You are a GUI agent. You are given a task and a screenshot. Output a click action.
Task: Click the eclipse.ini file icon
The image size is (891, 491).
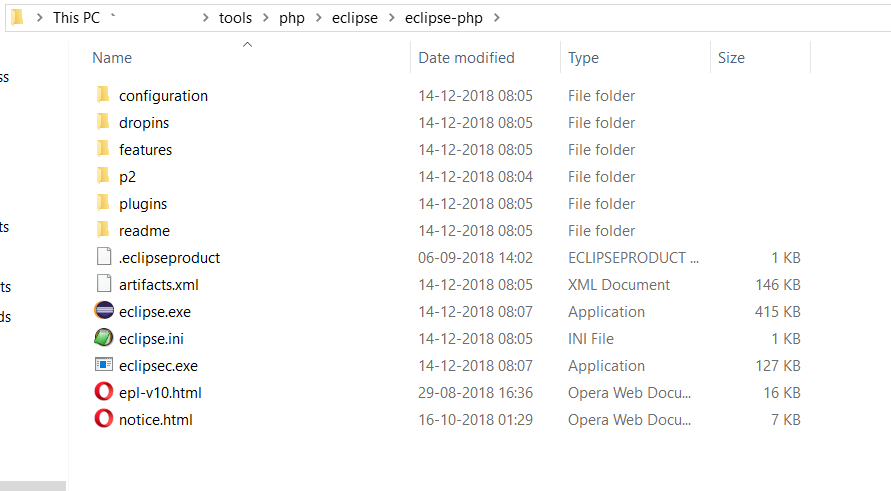(103, 338)
